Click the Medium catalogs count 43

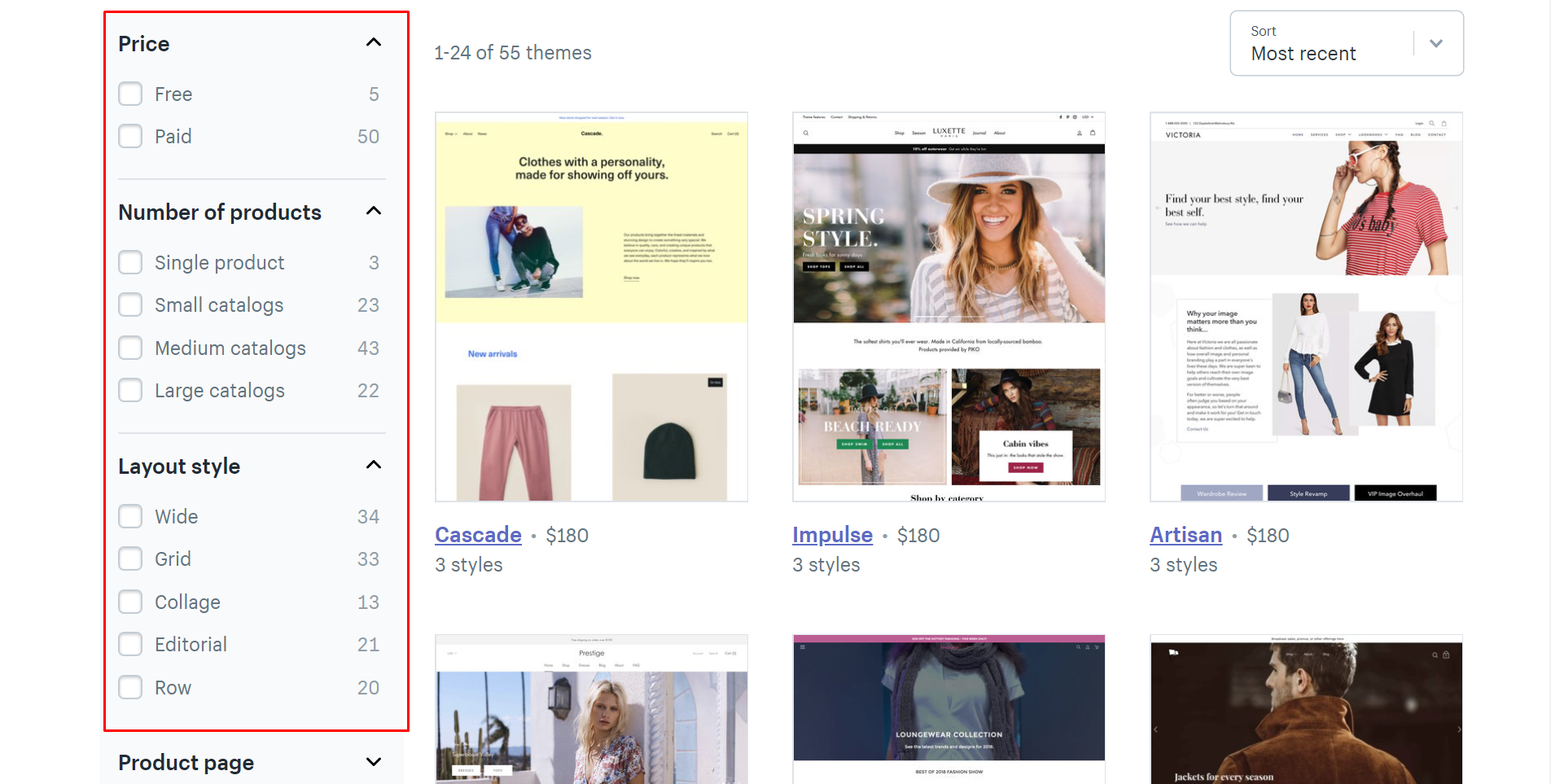368,348
